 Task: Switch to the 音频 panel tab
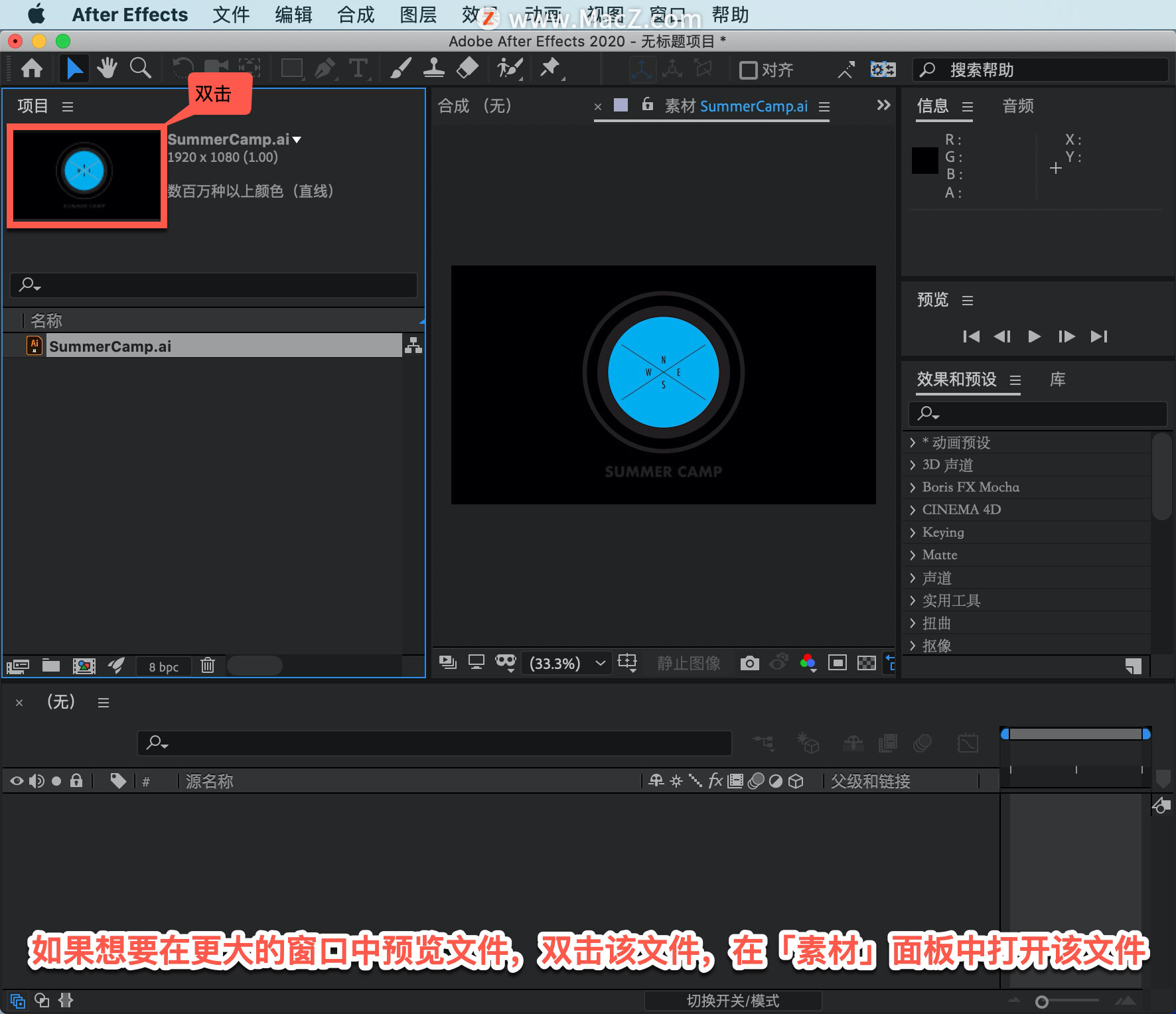tap(1018, 106)
